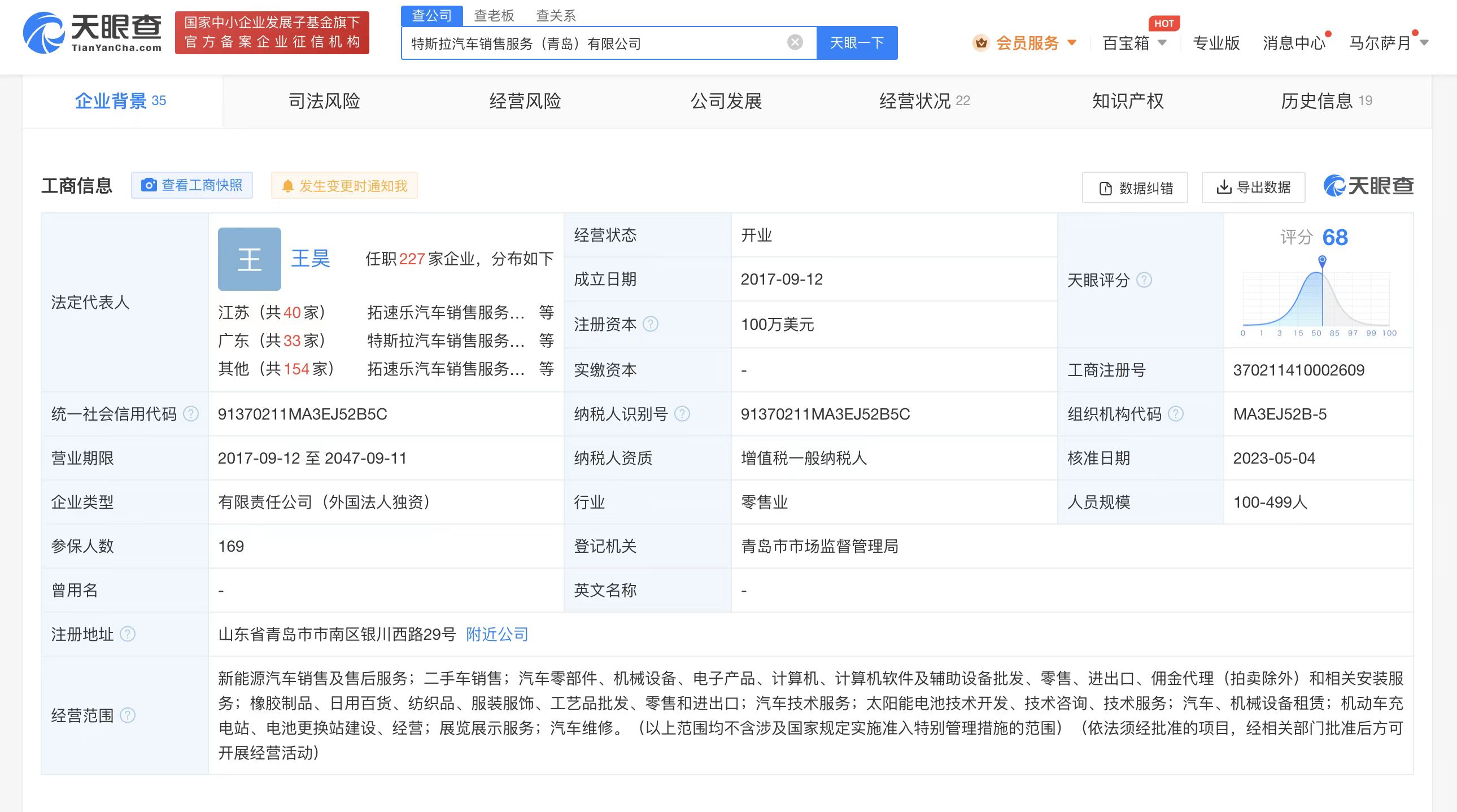
Task: Click the organization code MA3EJ52B-5
Action: [1280, 414]
